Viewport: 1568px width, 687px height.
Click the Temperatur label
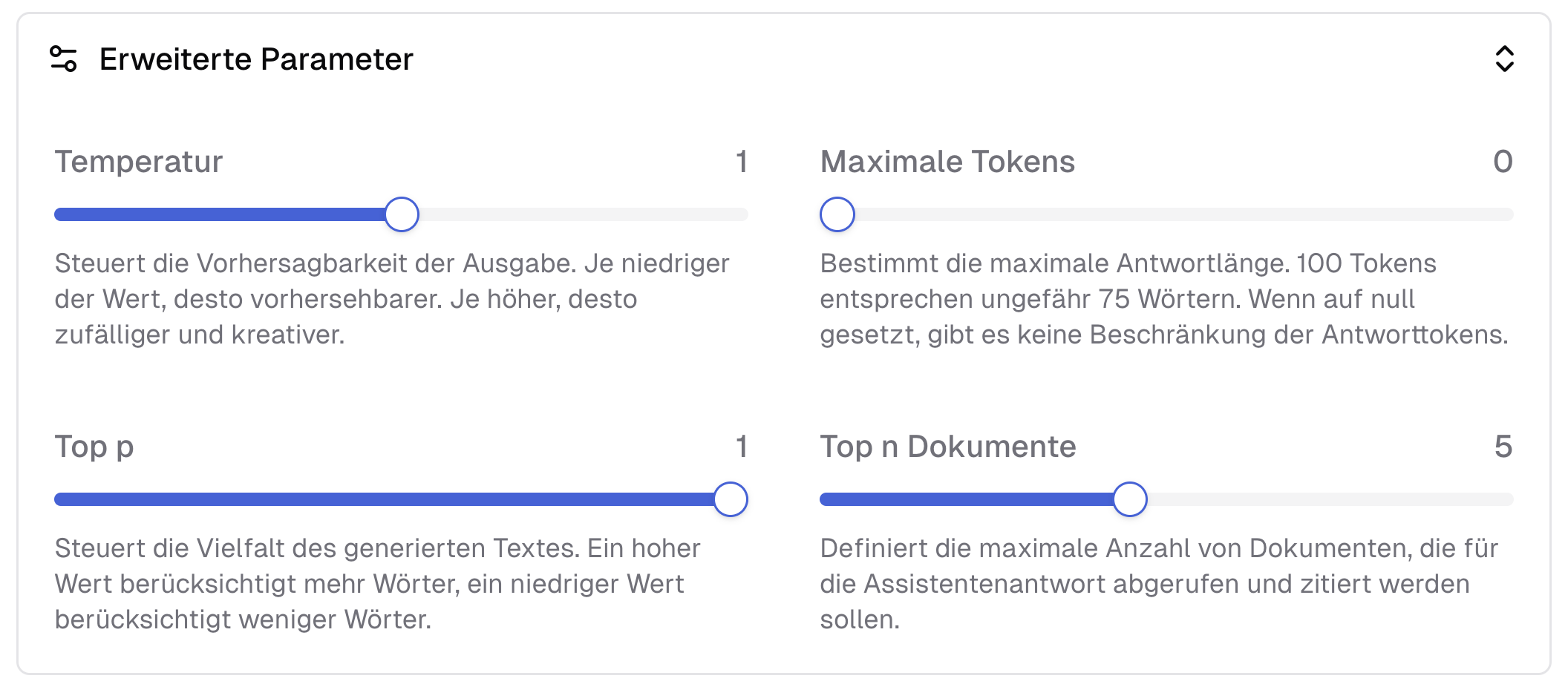tap(140, 162)
